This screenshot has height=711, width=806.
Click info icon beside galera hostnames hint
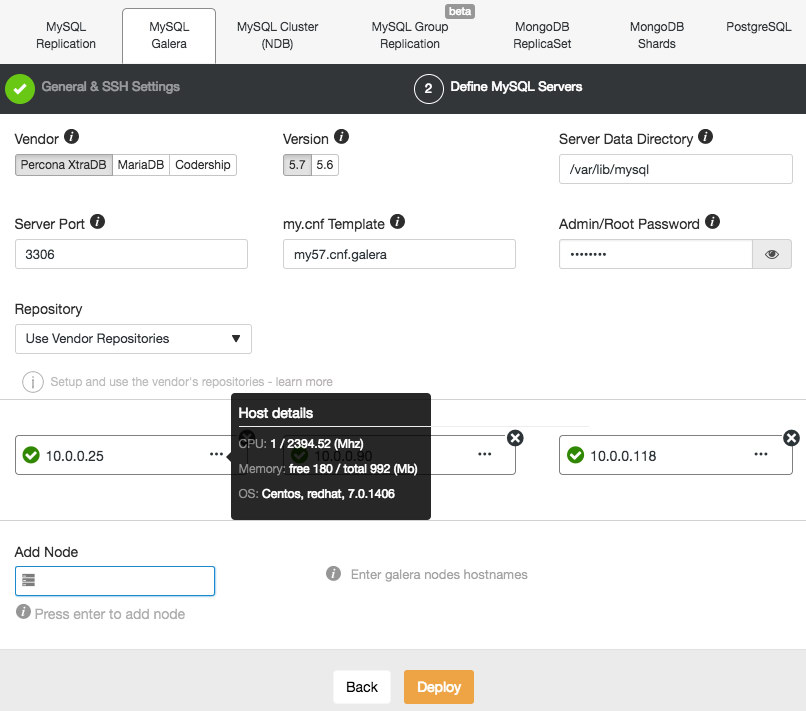333,573
